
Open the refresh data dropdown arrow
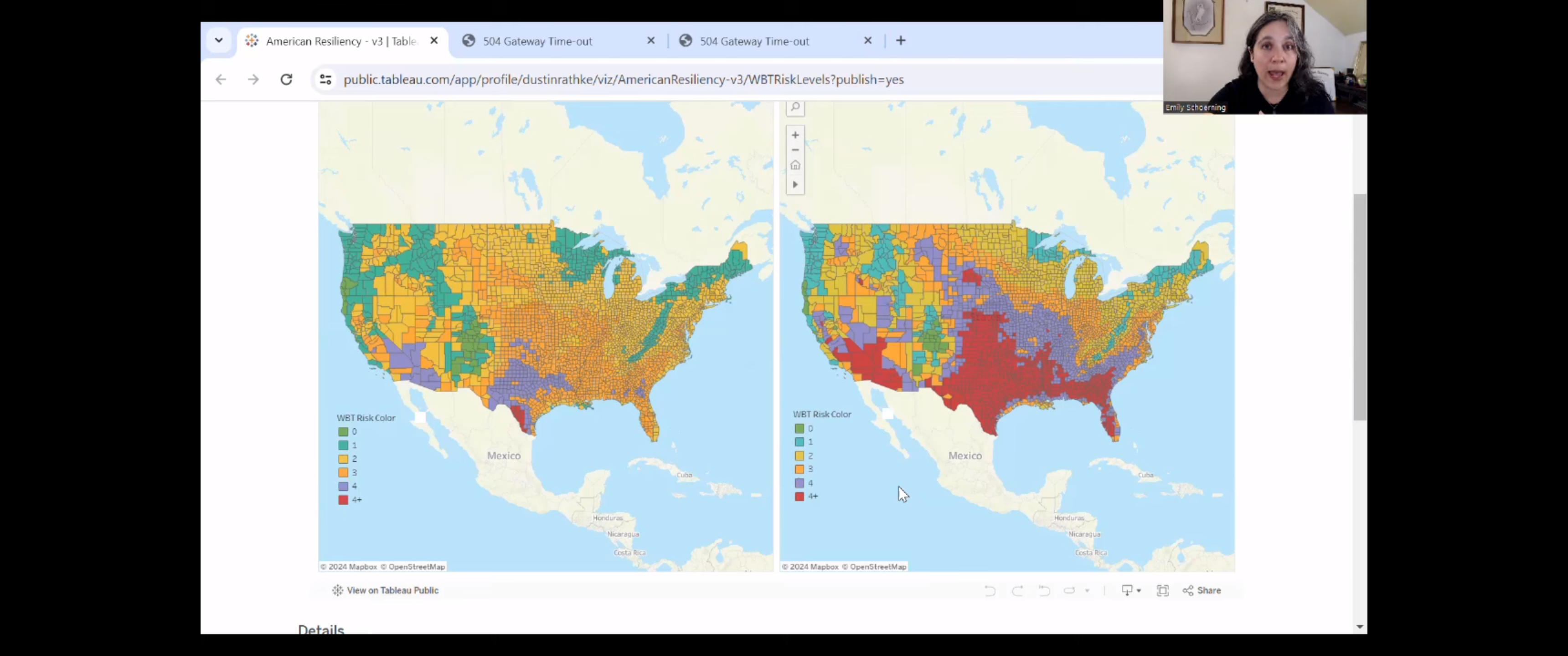[1087, 590]
